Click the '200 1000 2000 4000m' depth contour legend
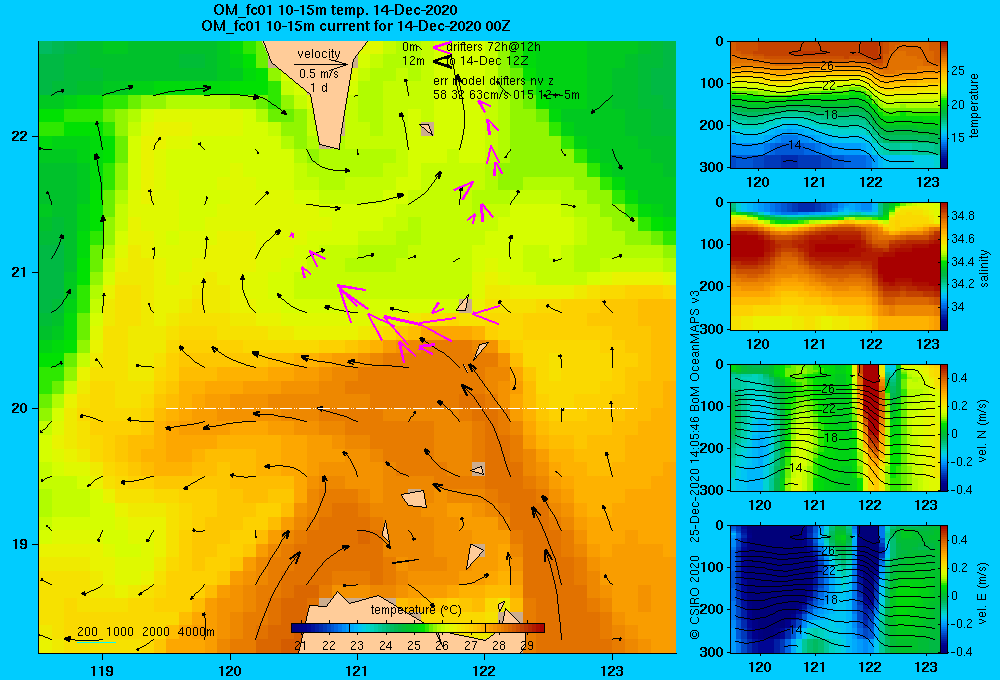1000x680 pixels. point(145,632)
